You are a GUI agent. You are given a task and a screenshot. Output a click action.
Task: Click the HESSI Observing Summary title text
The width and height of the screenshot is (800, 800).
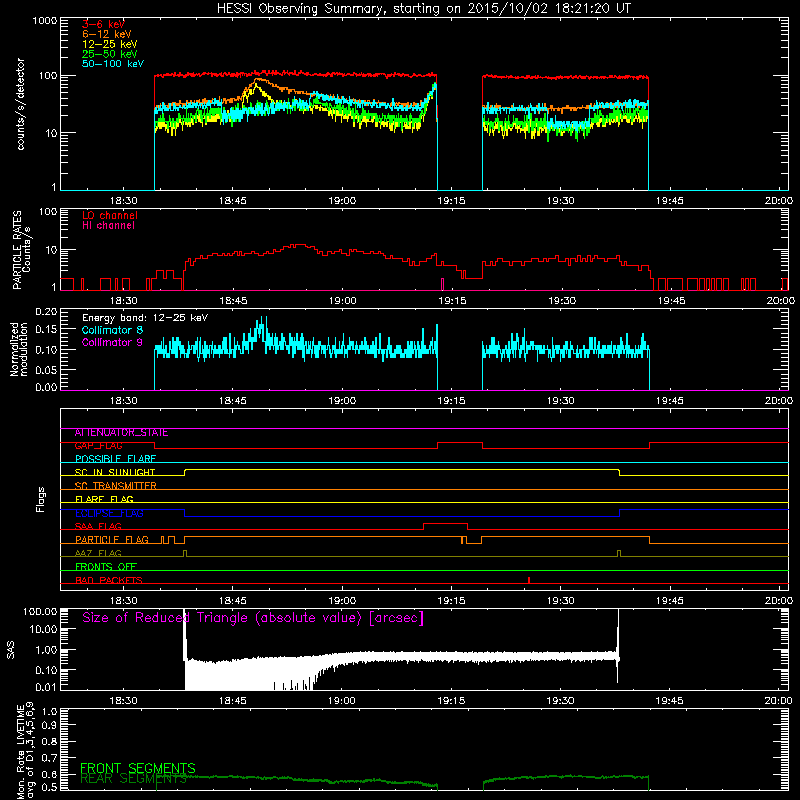click(423, 9)
